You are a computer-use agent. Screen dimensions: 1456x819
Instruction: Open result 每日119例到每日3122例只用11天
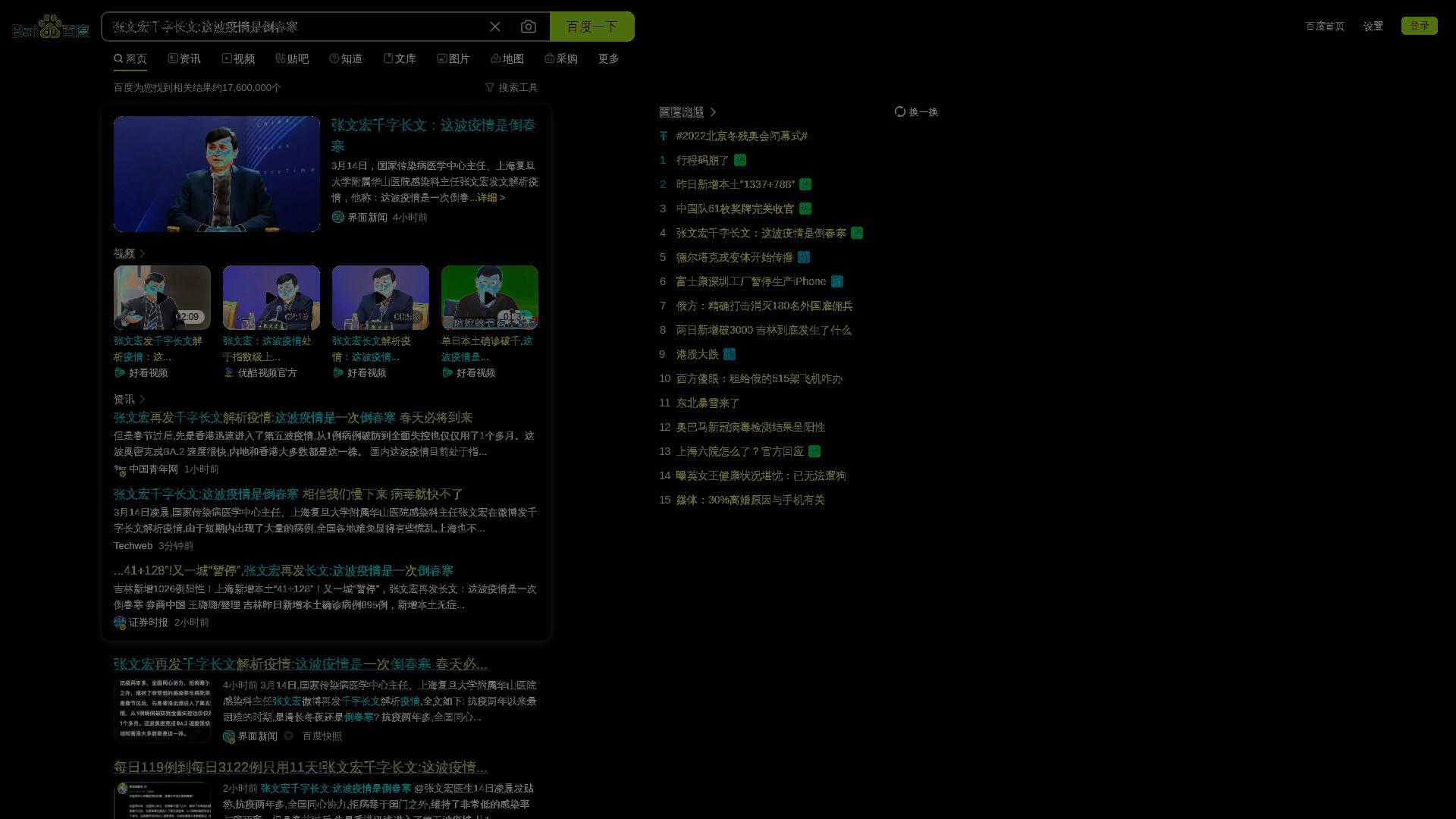[x=300, y=767]
